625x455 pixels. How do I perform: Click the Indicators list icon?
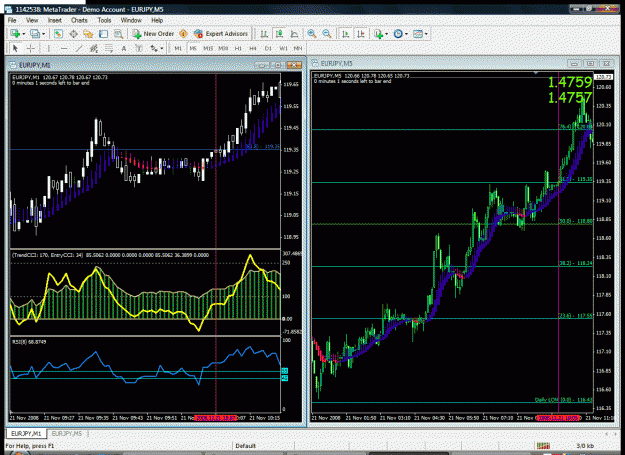point(378,34)
